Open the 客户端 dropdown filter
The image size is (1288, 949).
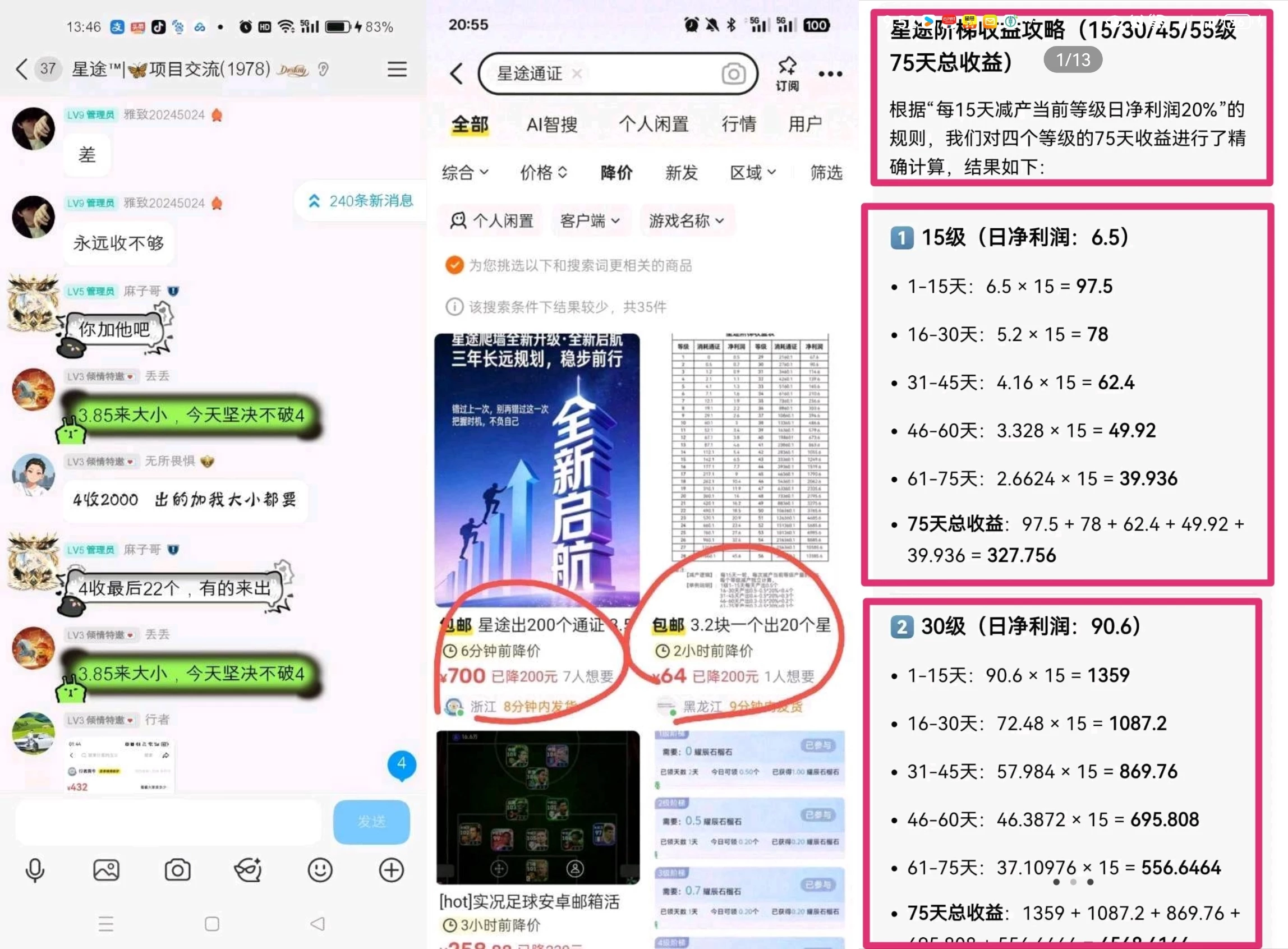click(590, 220)
